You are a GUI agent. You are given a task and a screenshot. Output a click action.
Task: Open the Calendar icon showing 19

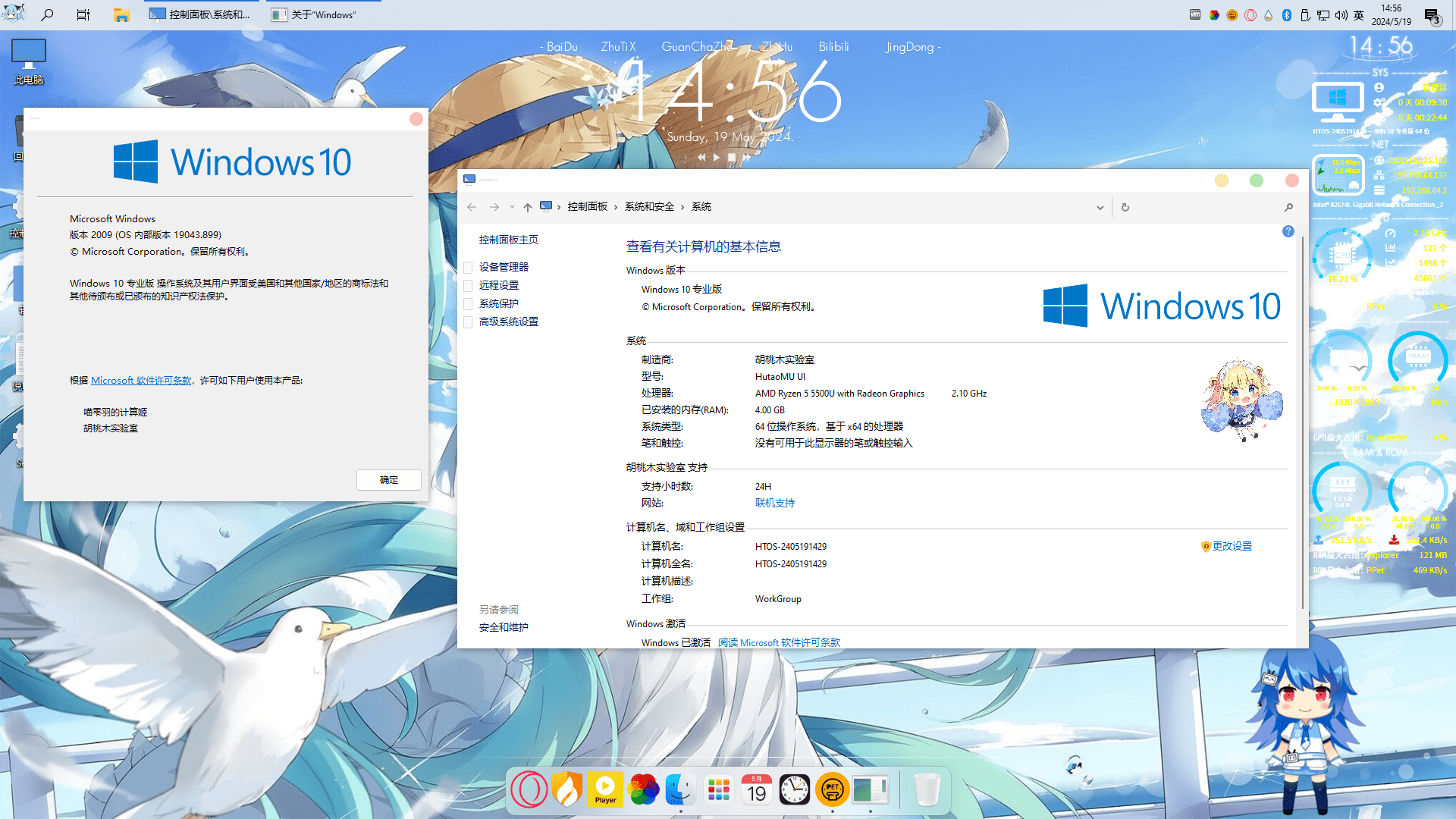pos(757,789)
